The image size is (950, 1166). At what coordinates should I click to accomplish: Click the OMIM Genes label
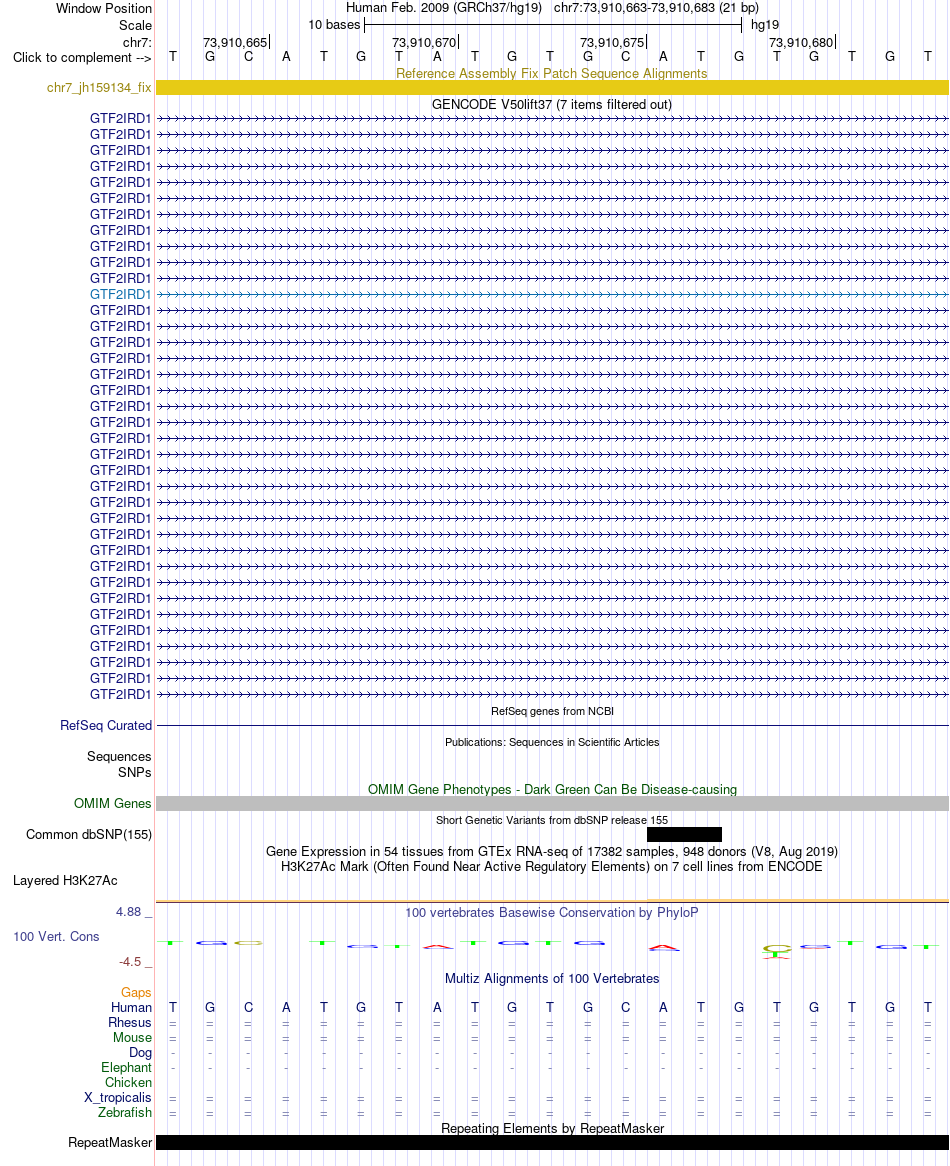point(112,803)
